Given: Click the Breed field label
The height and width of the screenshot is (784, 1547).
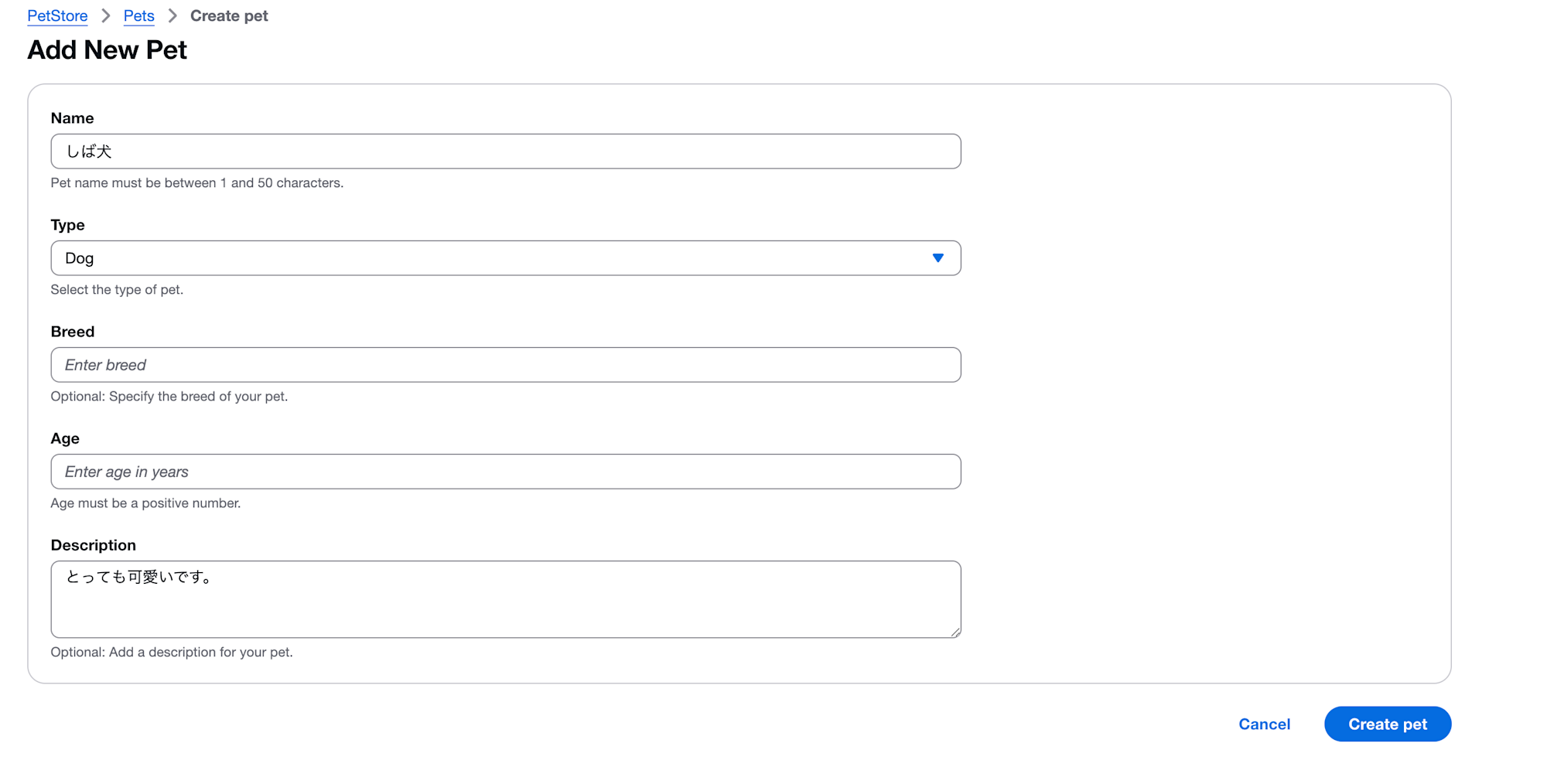Looking at the screenshot, I should pyautogui.click(x=73, y=332).
